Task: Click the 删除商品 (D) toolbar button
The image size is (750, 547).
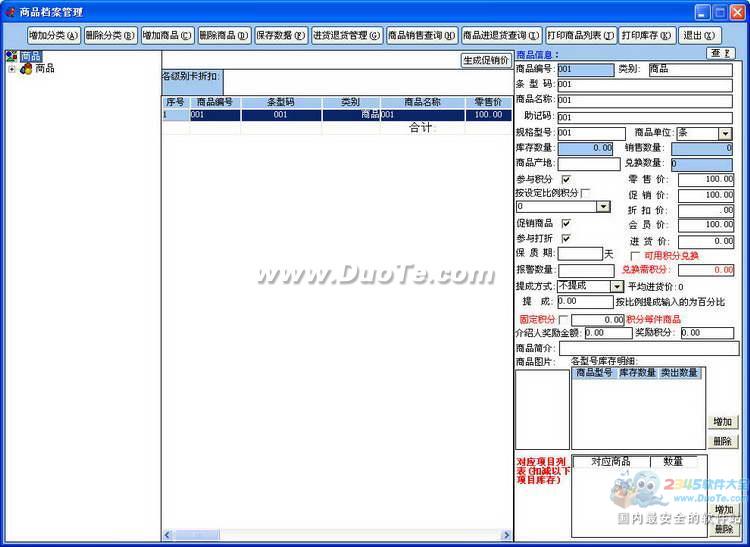Action: (x=224, y=35)
